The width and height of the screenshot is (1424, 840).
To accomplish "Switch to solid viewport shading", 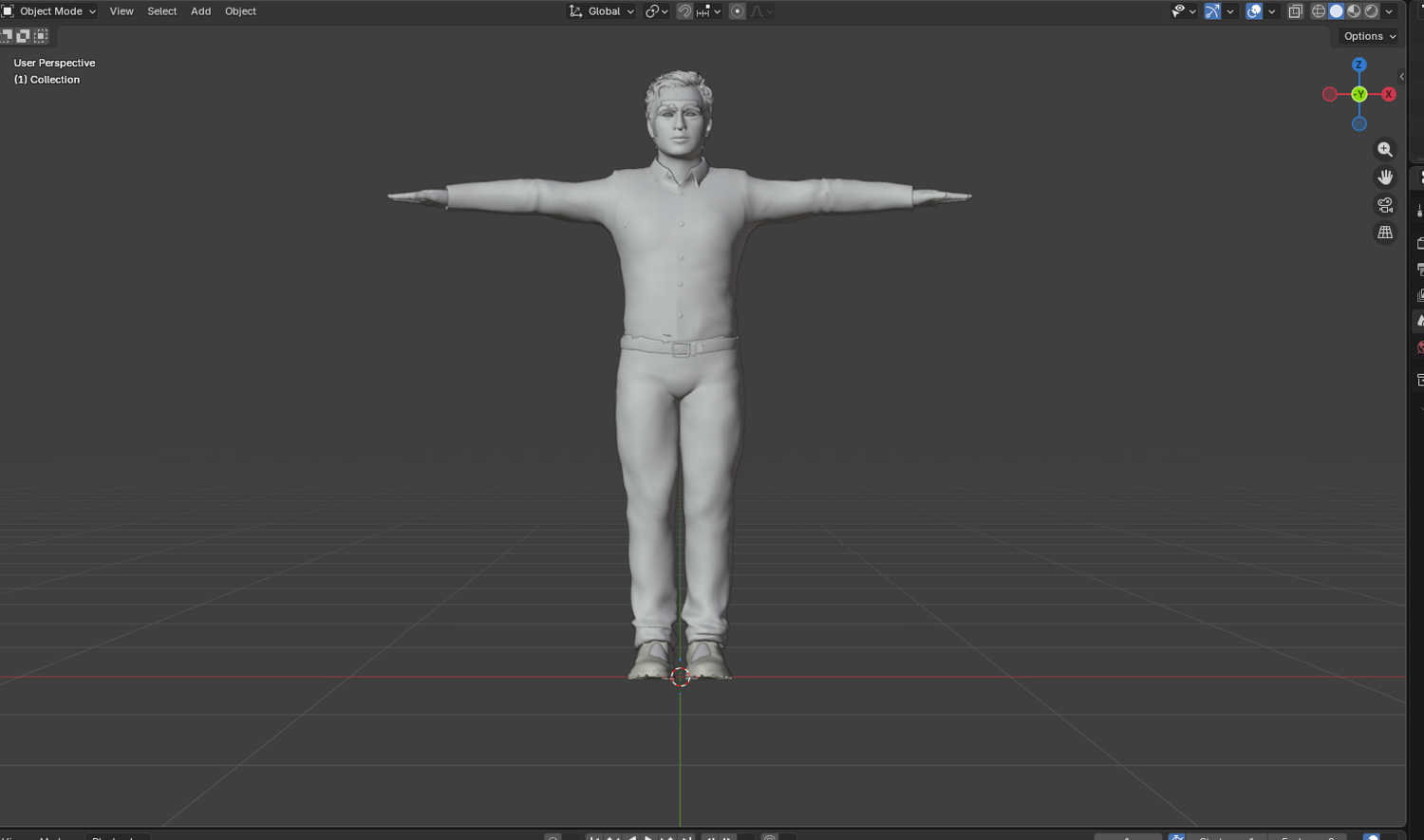I will coord(1336,11).
